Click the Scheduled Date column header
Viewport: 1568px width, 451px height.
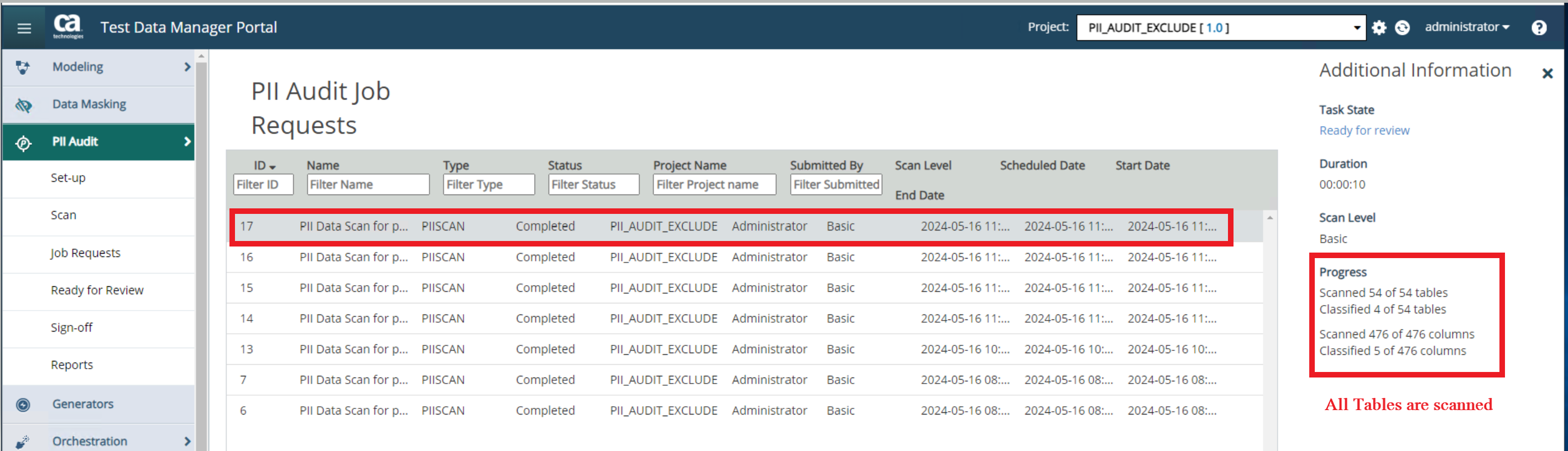(x=1042, y=166)
